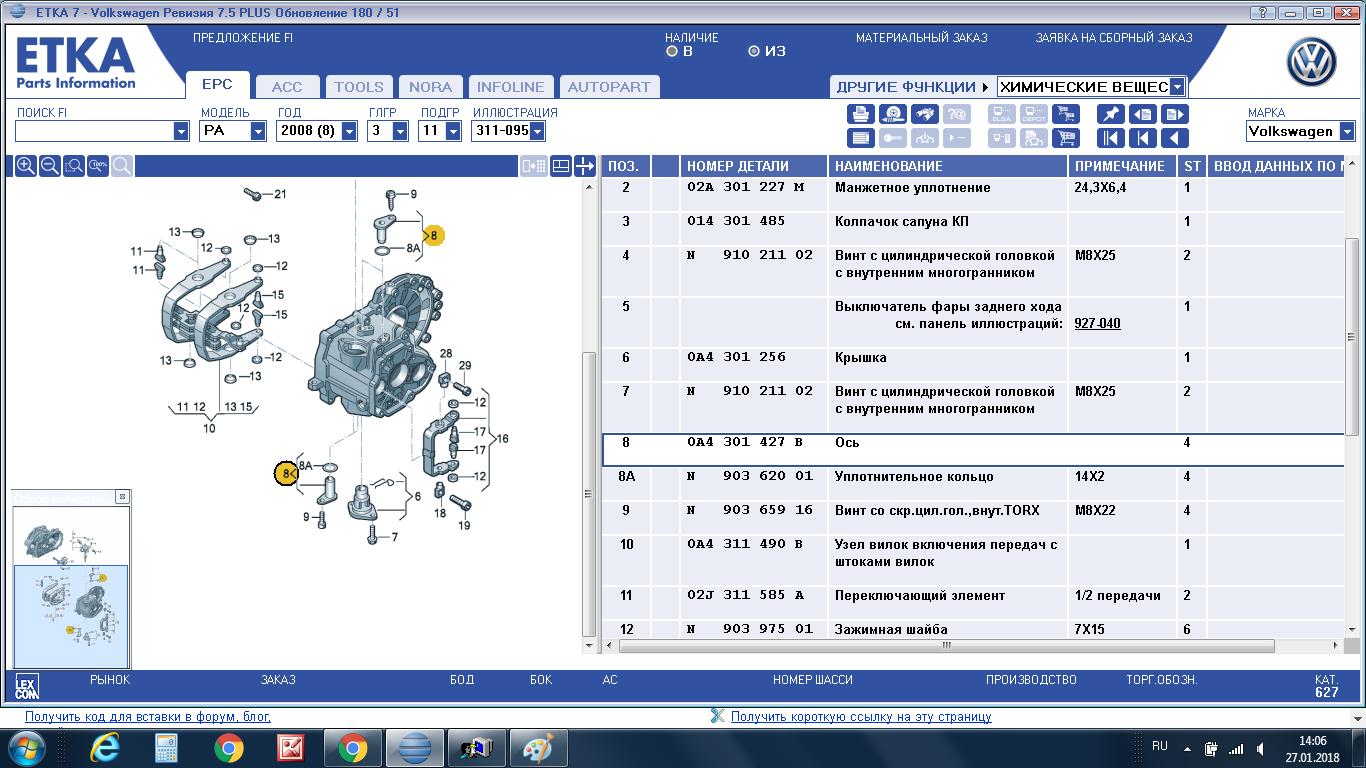Click 'Получить код для вставки в форум' link

148,717
